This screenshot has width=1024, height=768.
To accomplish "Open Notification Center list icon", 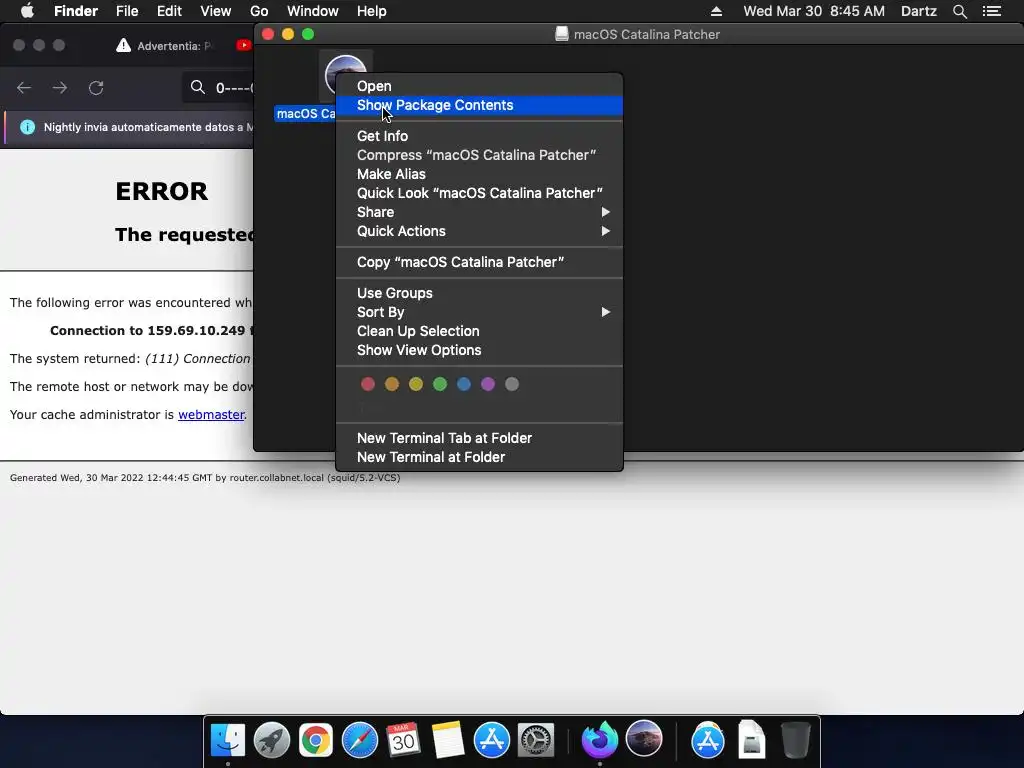I will (x=992, y=11).
